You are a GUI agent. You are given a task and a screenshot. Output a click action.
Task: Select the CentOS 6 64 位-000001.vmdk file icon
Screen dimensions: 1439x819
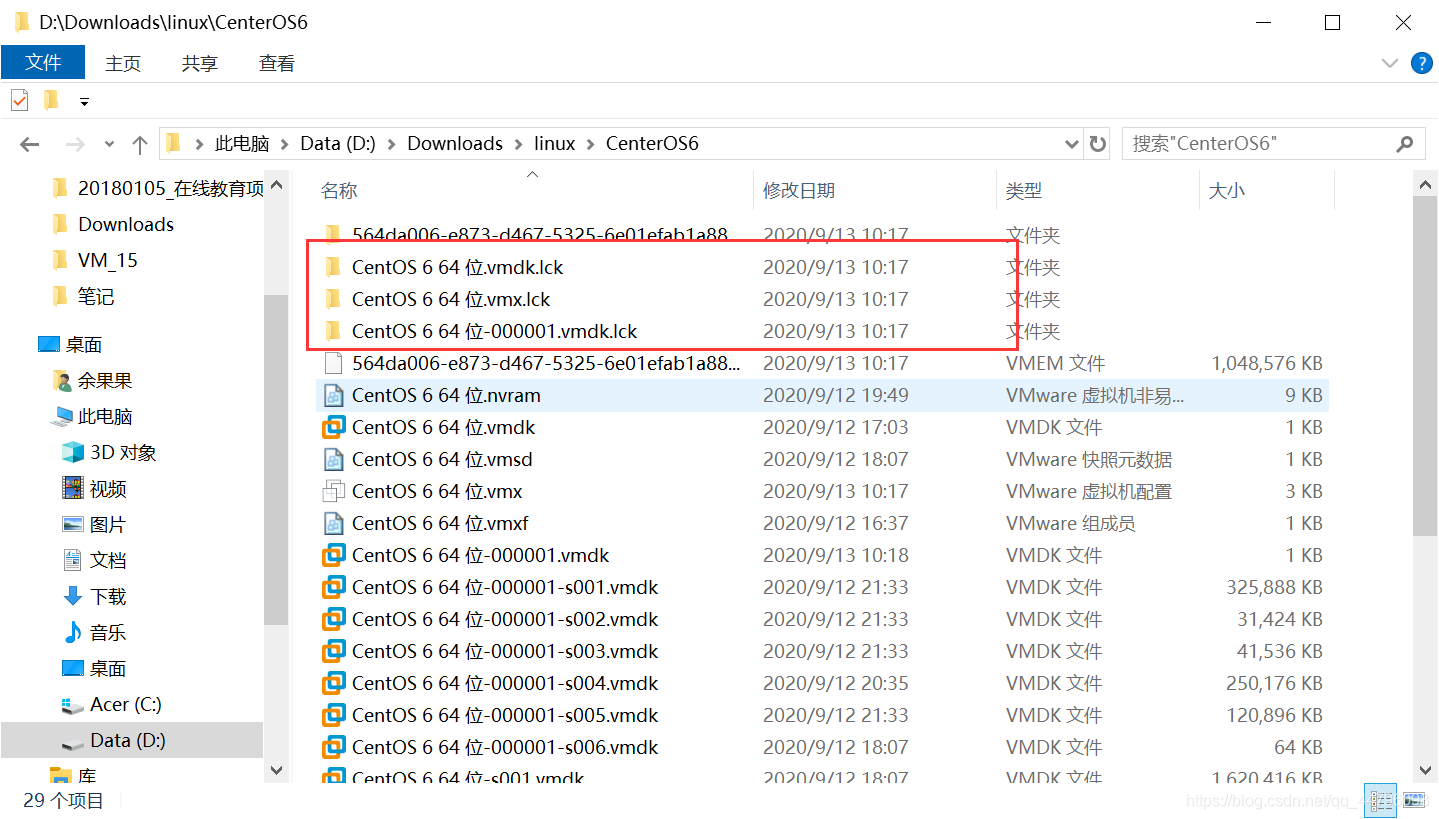333,555
